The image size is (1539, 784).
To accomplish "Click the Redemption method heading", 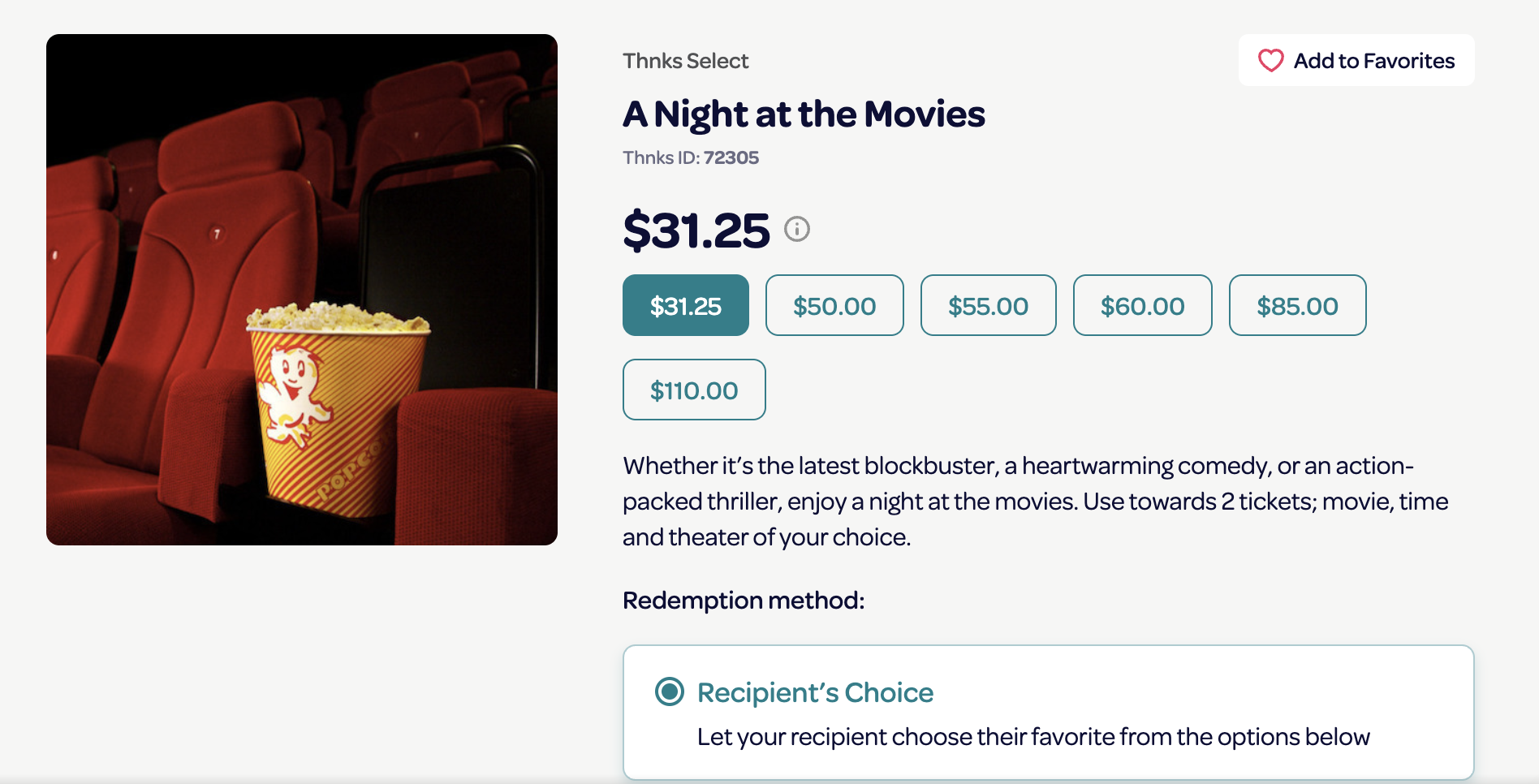I will [x=743, y=600].
